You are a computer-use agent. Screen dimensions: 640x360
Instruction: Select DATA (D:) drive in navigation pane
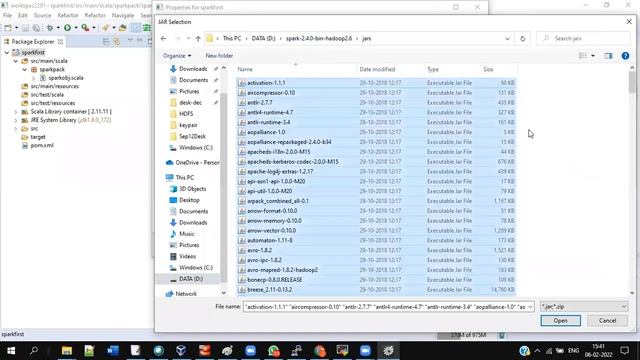(x=191, y=279)
